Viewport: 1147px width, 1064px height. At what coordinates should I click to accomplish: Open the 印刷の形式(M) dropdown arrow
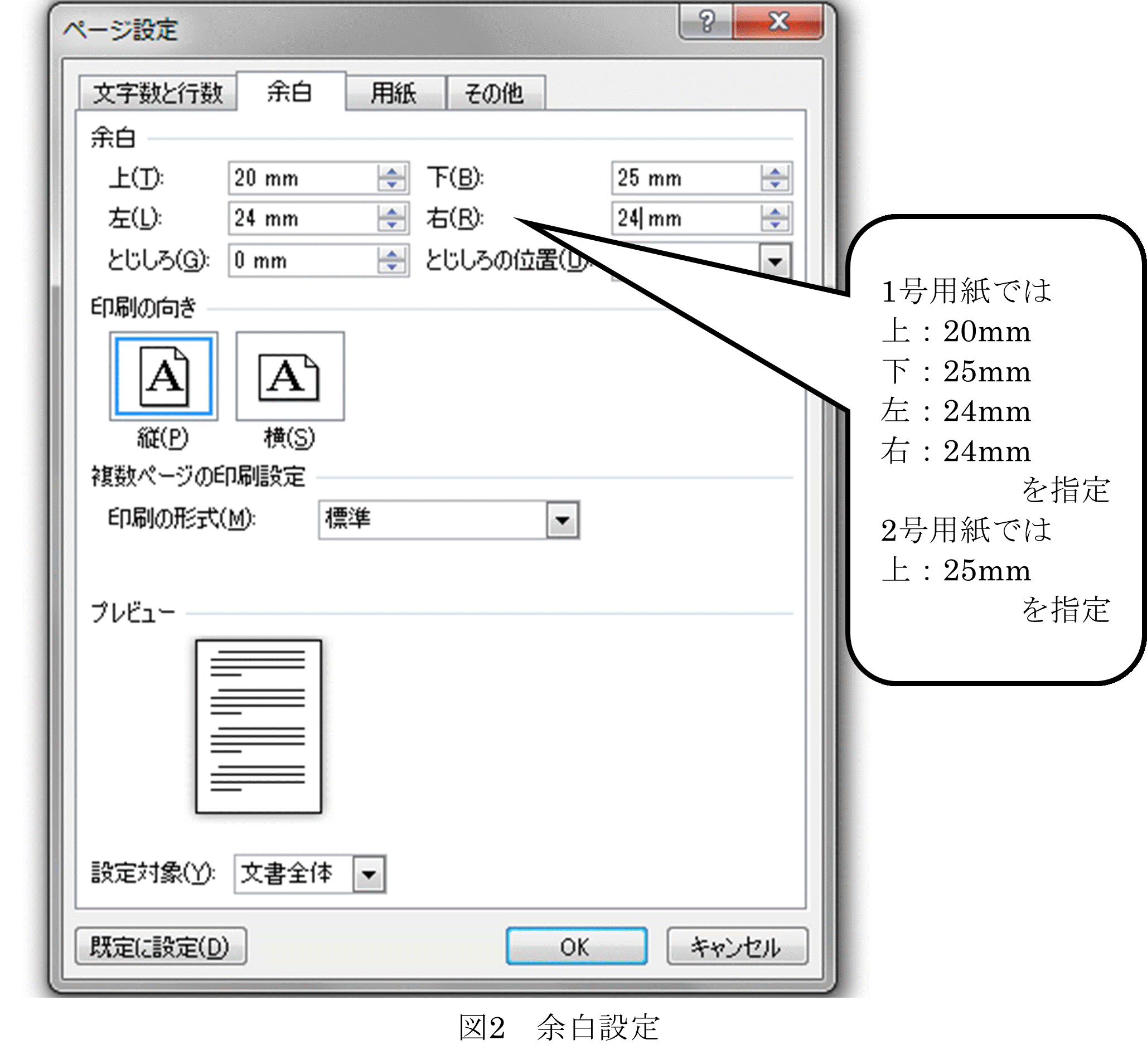563,520
